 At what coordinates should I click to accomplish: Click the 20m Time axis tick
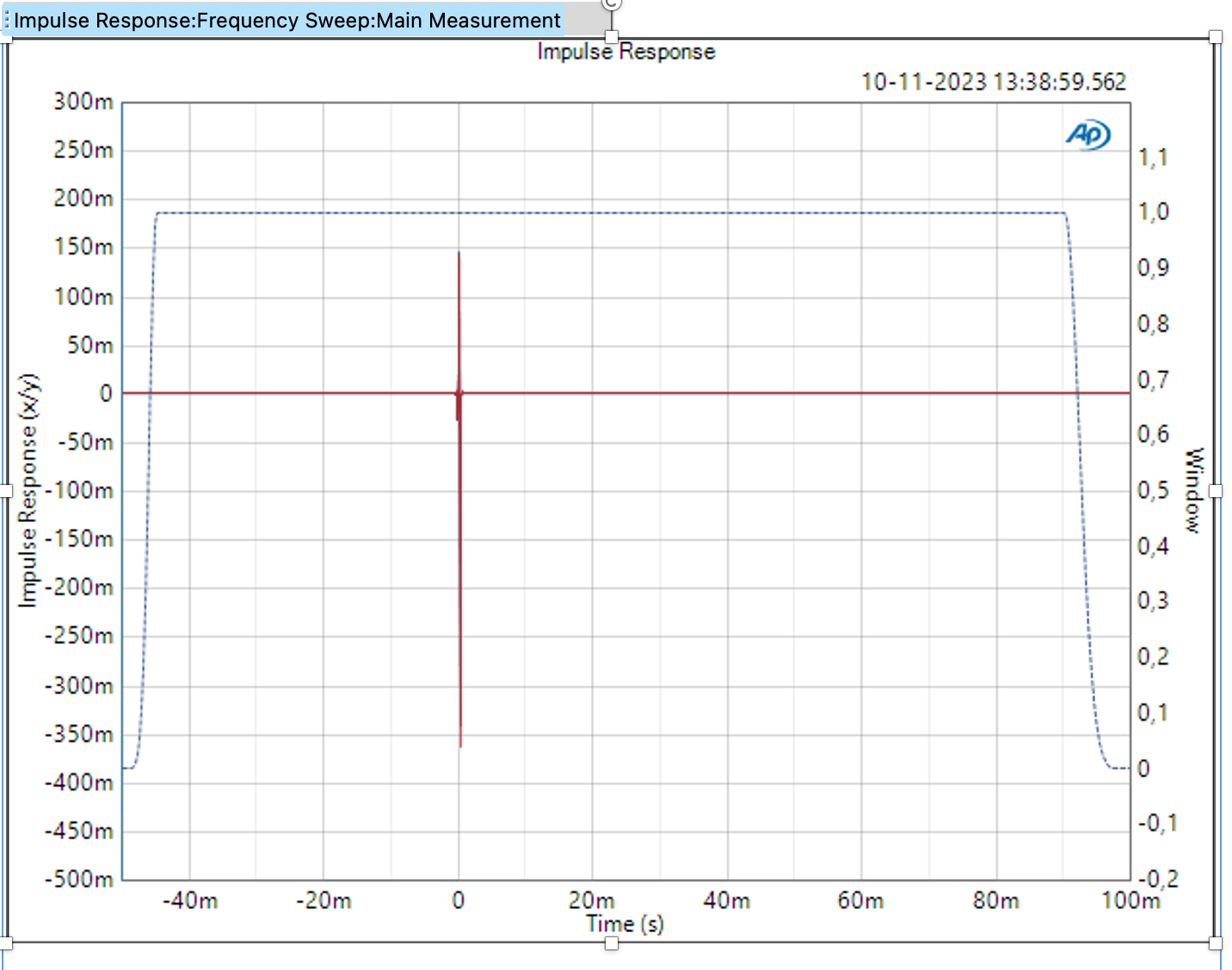592,900
